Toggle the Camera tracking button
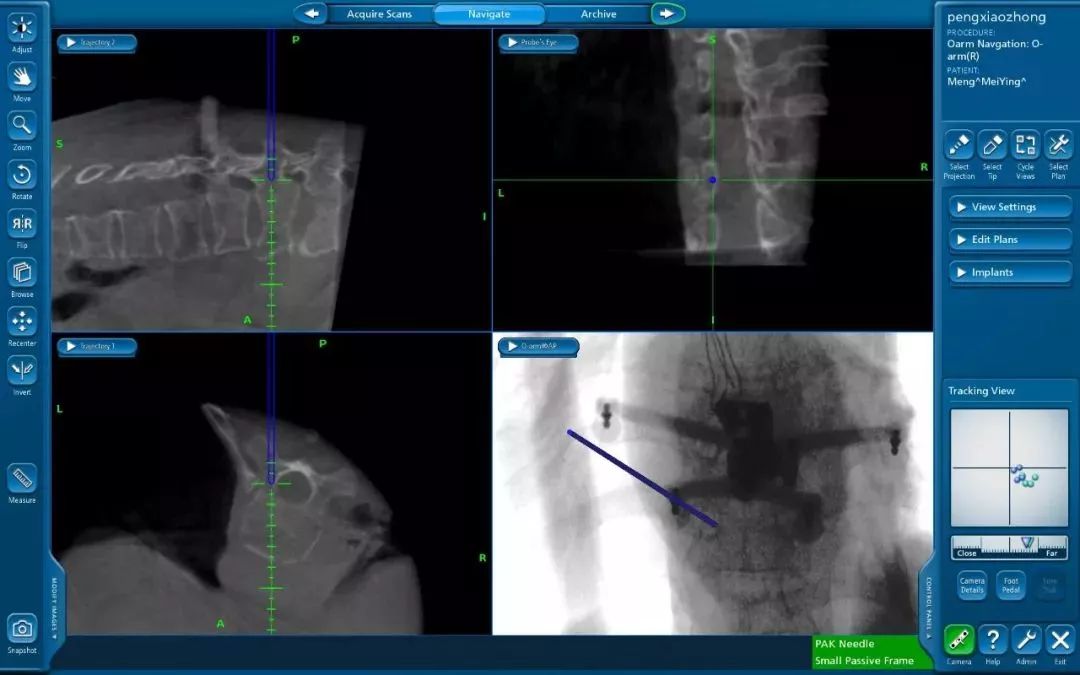This screenshot has width=1080, height=675. (x=959, y=640)
